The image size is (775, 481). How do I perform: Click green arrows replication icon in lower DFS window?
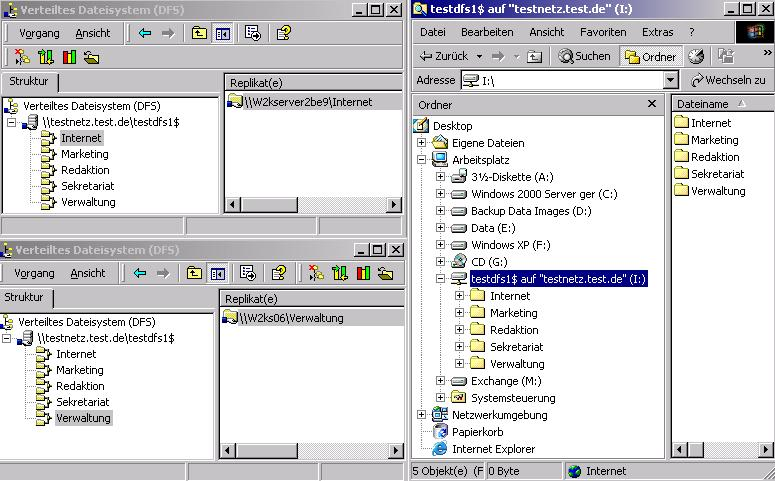coord(340,273)
